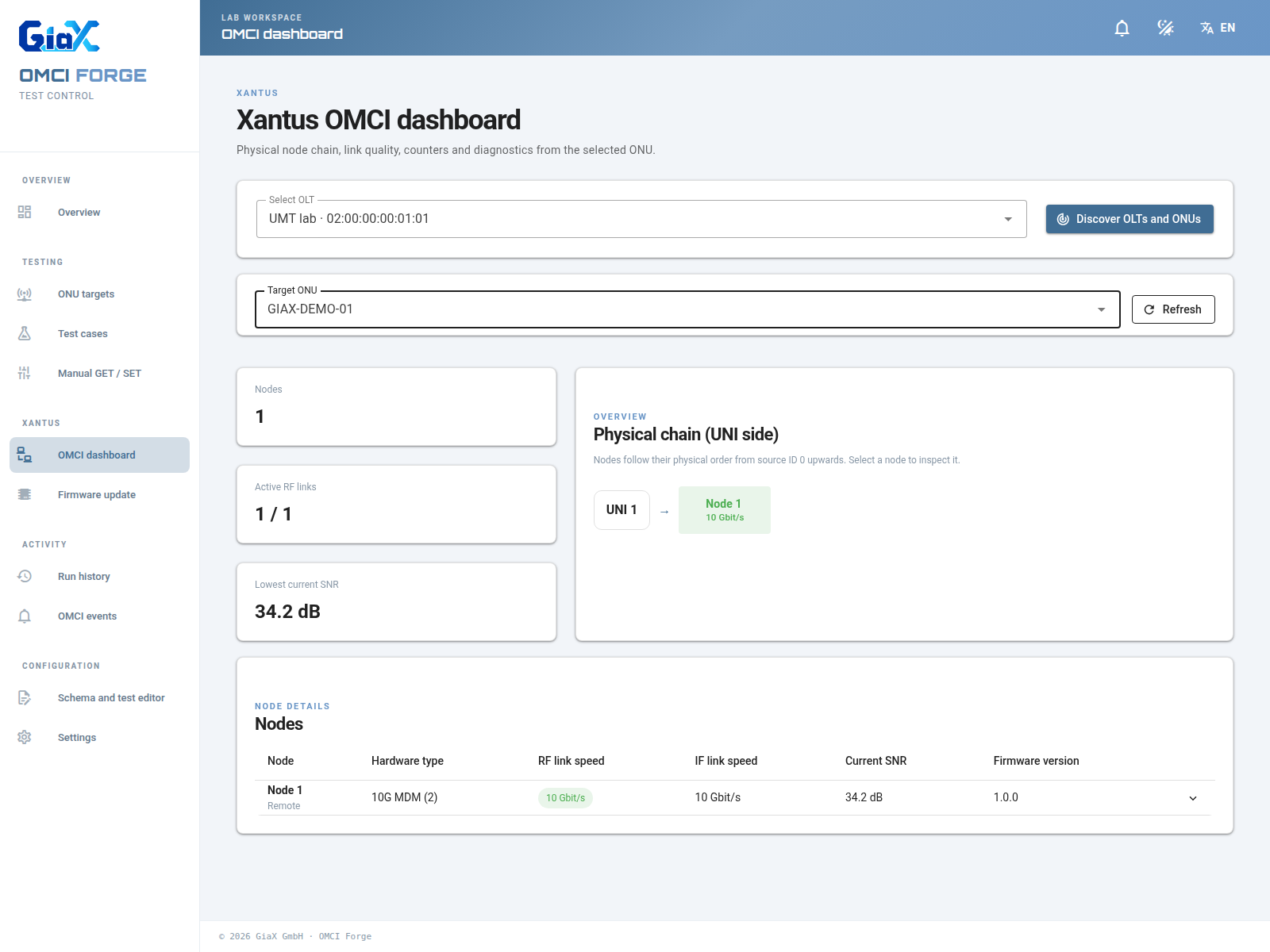Open Settings page

99,738
